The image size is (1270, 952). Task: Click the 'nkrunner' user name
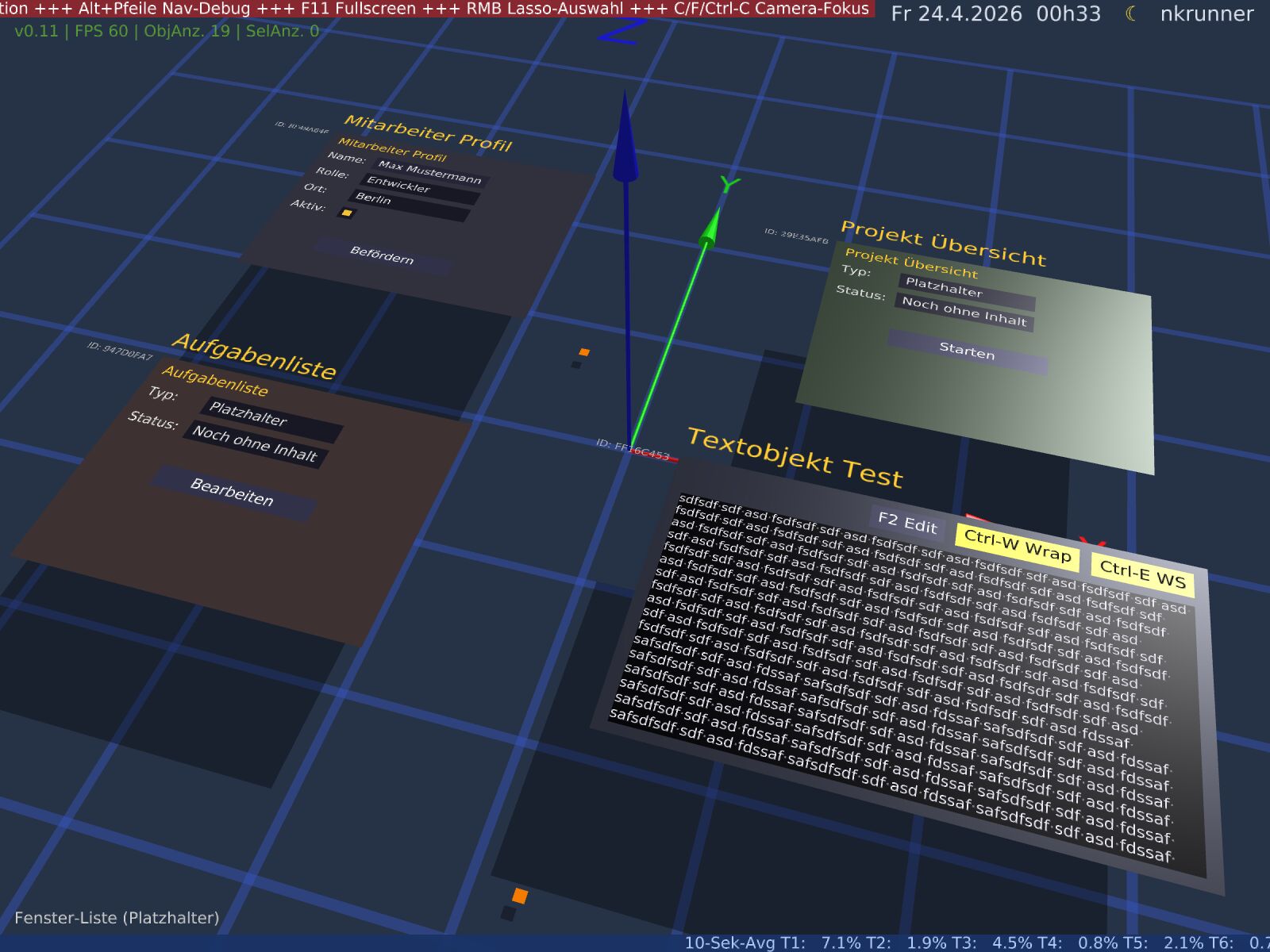pos(1206,13)
